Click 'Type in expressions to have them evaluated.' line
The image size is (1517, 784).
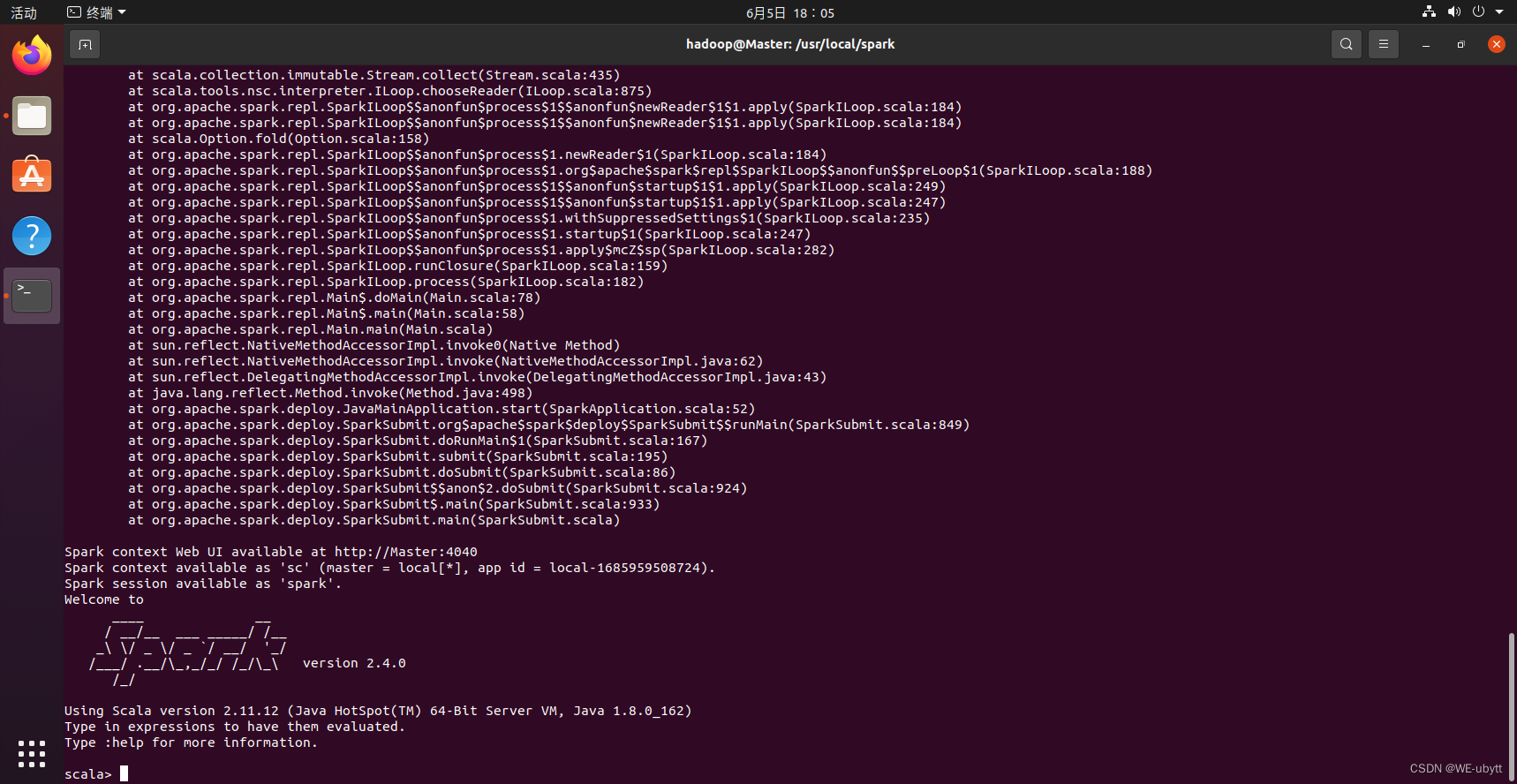pyautogui.click(x=235, y=727)
